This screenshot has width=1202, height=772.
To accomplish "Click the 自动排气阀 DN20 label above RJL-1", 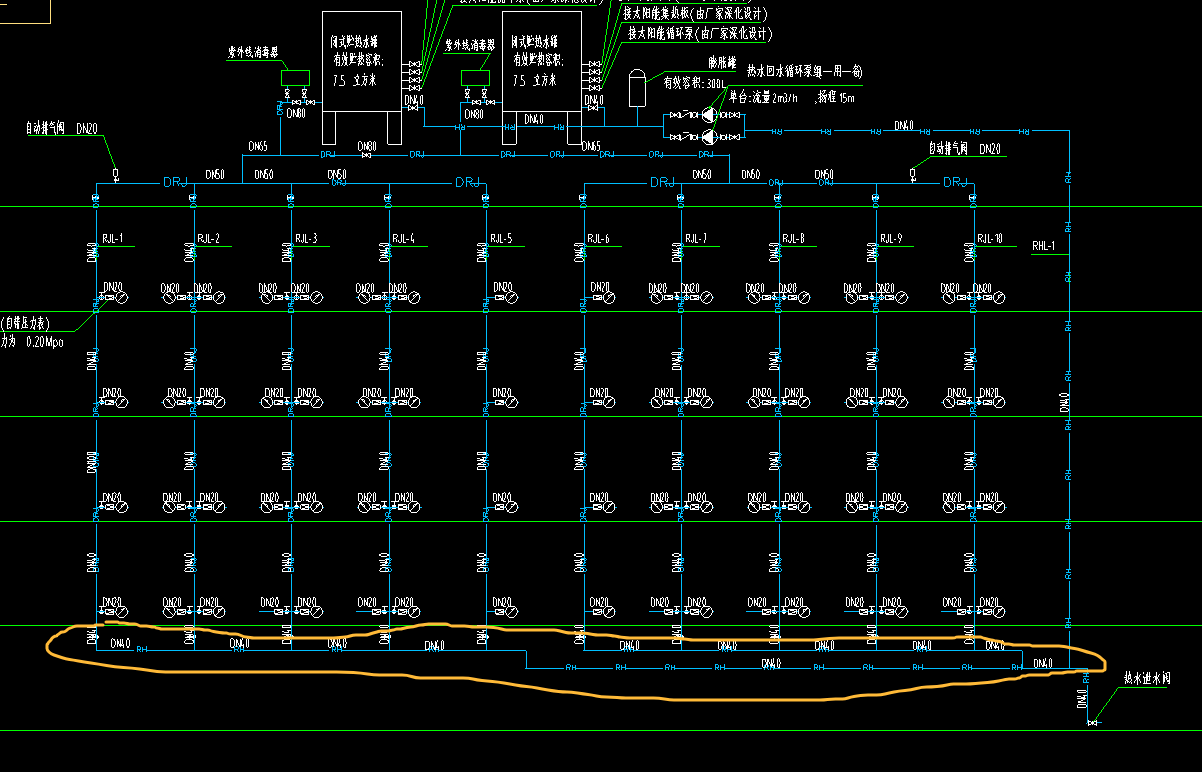I will (63, 129).
